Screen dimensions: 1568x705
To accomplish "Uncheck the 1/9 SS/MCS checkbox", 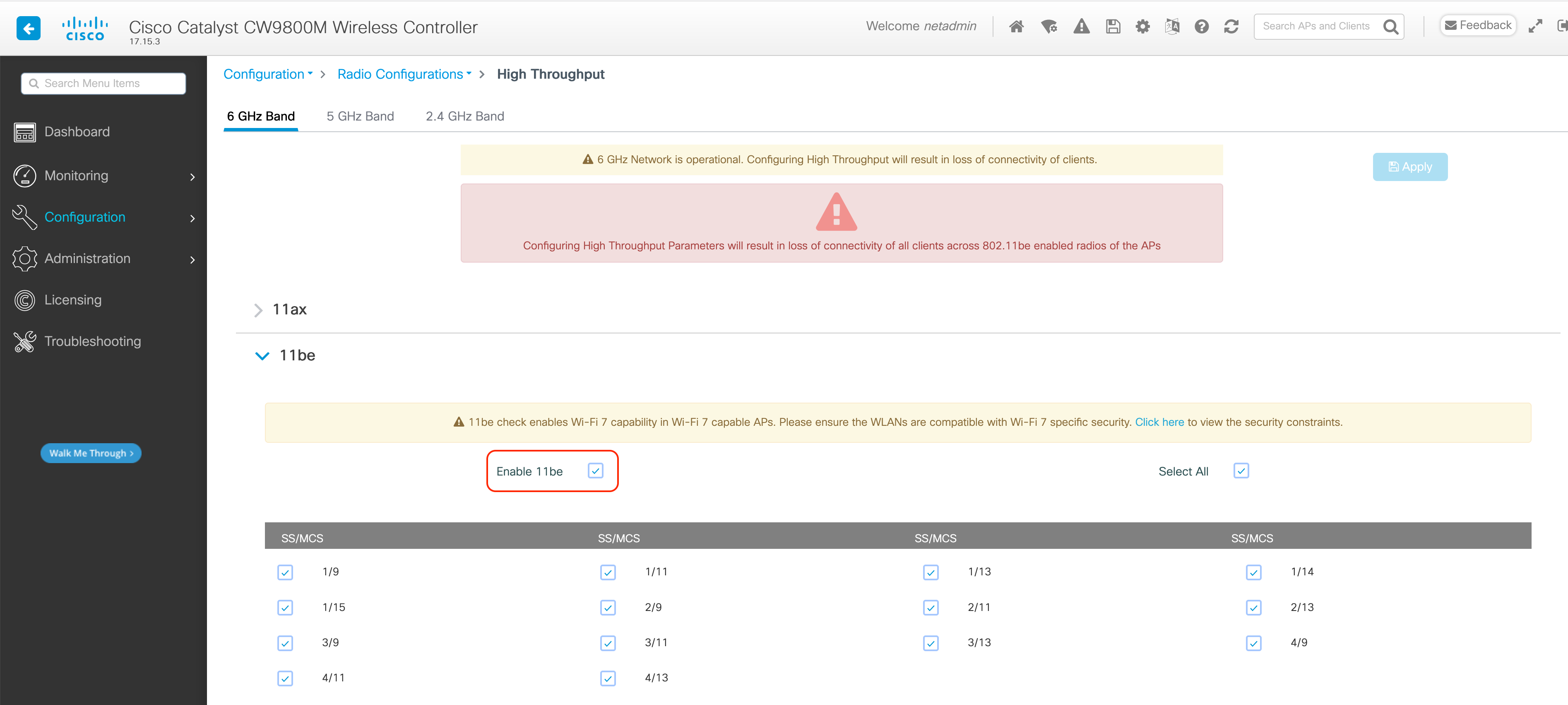I will (x=285, y=572).
